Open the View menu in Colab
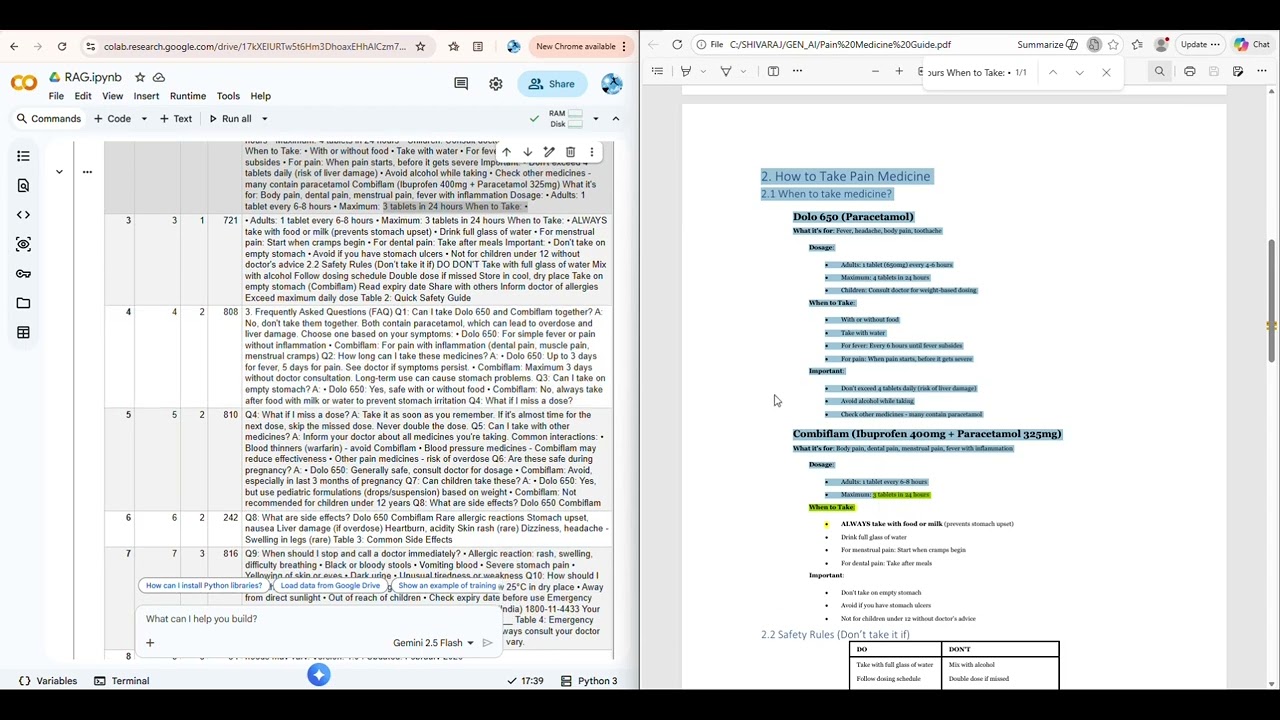This screenshot has height=720, width=1280. [112, 96]
